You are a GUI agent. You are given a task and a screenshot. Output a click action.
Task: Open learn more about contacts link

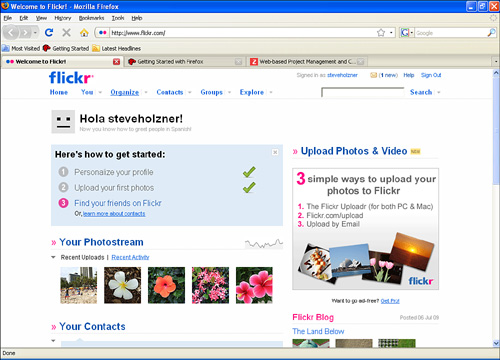click(114, 214)
